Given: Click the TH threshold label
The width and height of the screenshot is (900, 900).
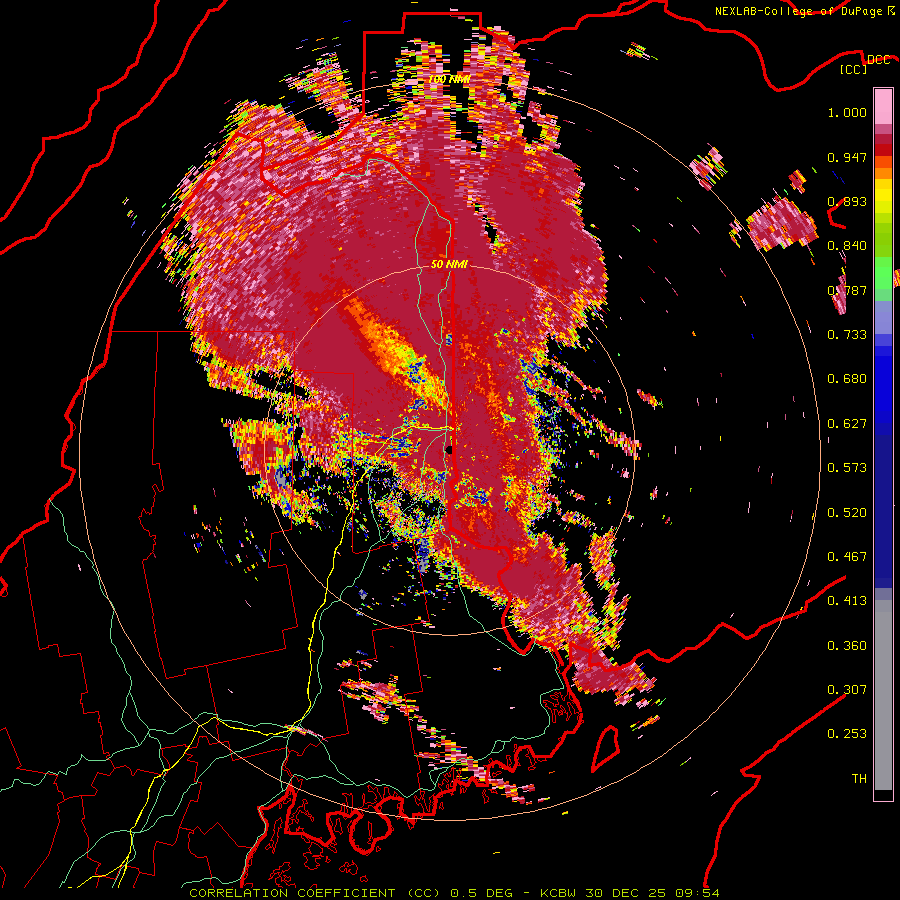Looking at the screenshot, I should tap(859, 779).
